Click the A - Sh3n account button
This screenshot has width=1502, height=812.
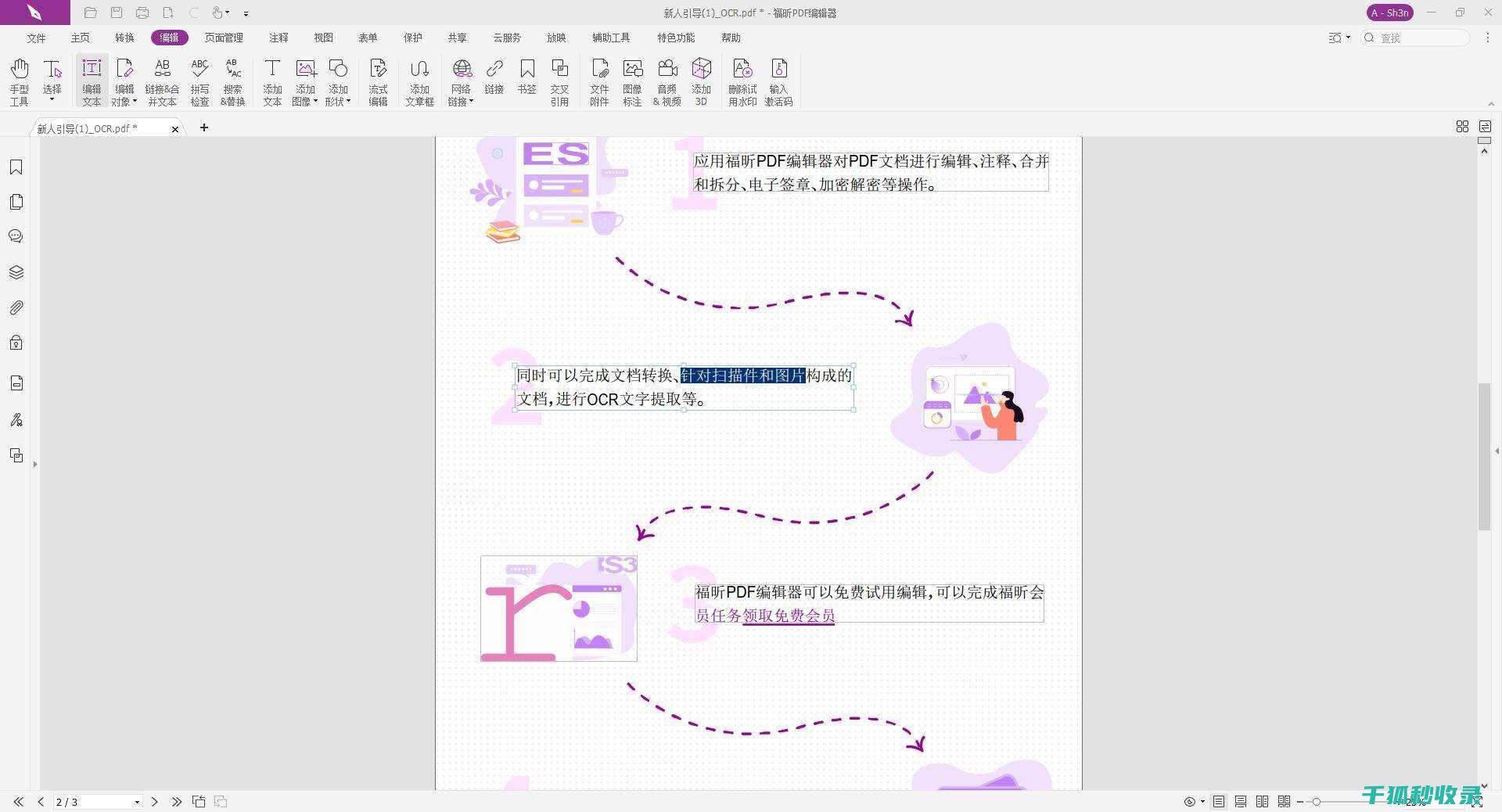pyautogui.click(x=1389, y=13)
